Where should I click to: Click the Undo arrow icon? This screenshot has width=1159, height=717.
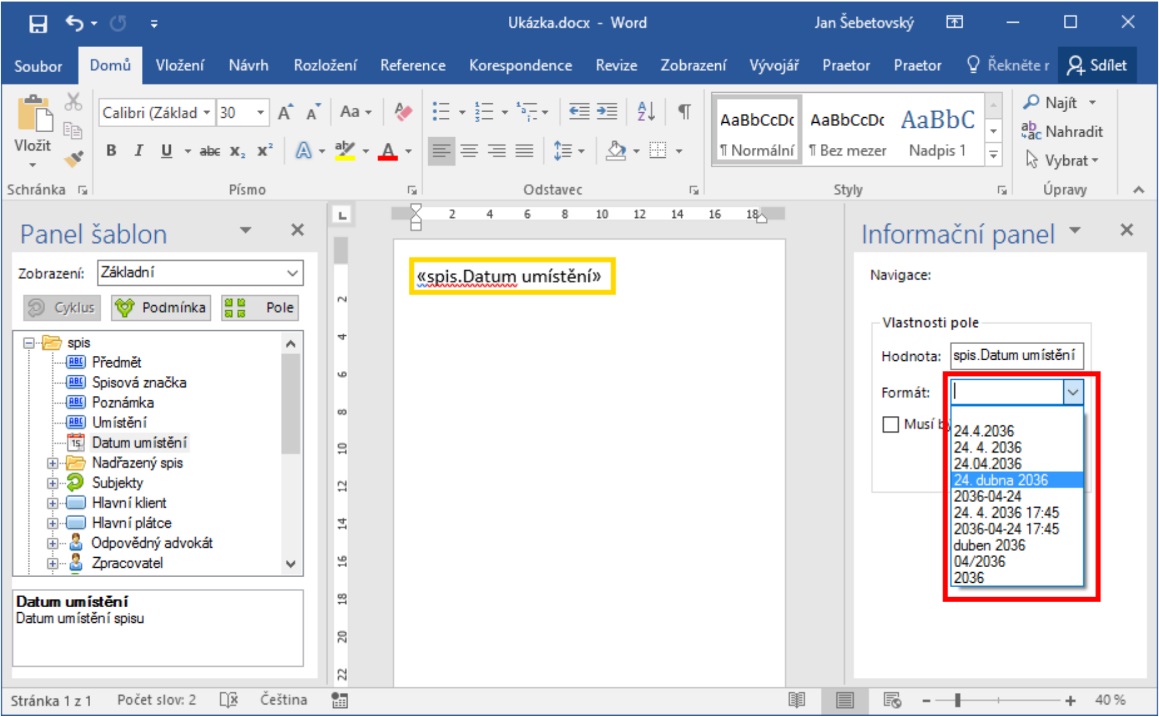tap(75, 22)
